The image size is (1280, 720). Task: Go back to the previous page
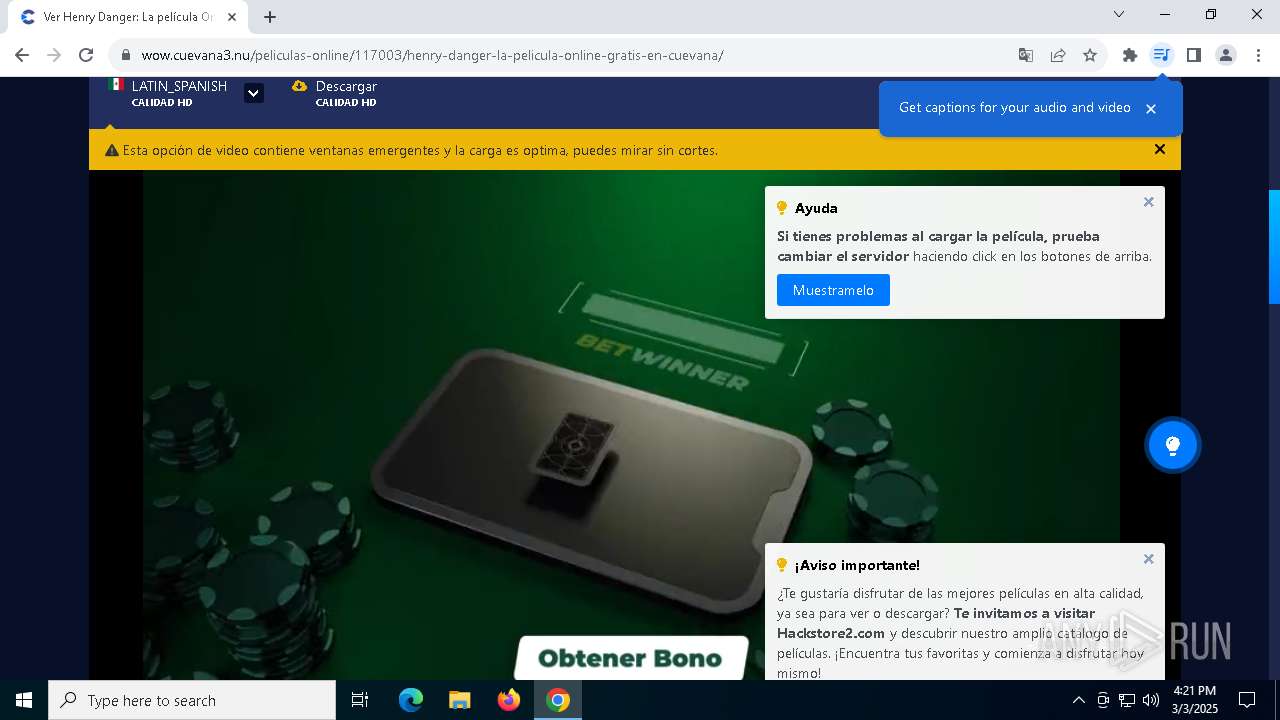click(x=22, y=55)
